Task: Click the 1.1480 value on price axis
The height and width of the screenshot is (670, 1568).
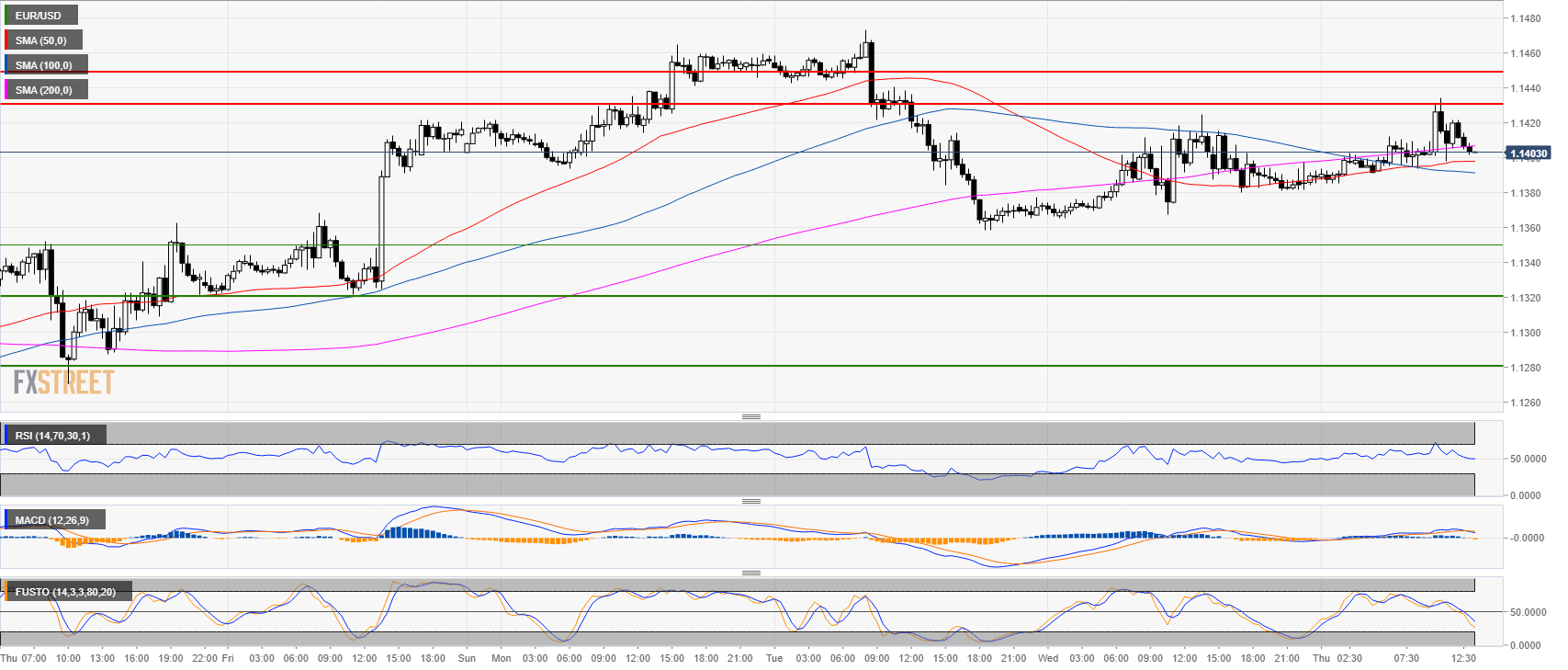Action: [x=1525, y=18]
